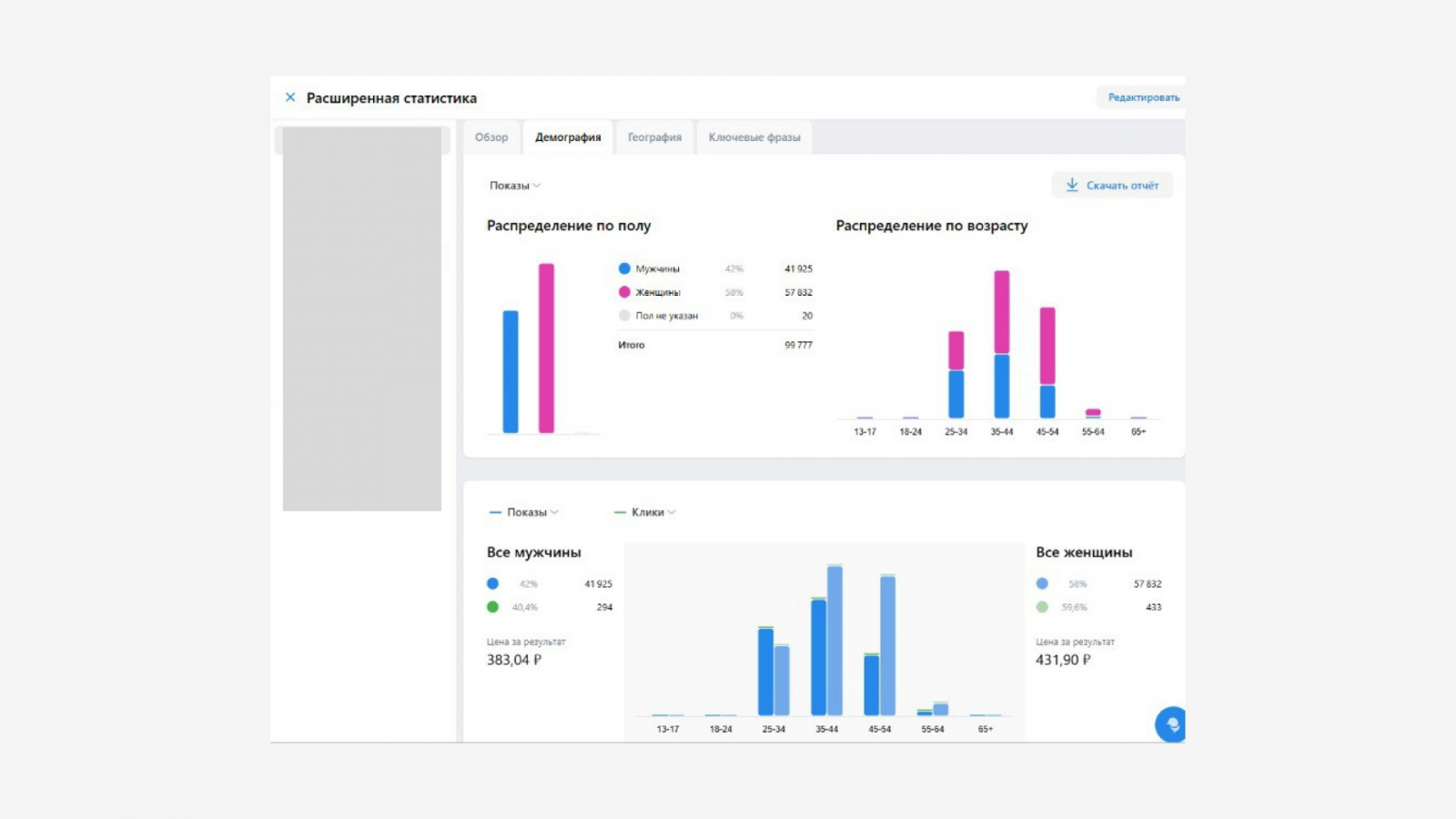Viewport: 1456px width, 819px height.
Task: Click the light blue dot under Все женщины
Action: pos(1042,583)
